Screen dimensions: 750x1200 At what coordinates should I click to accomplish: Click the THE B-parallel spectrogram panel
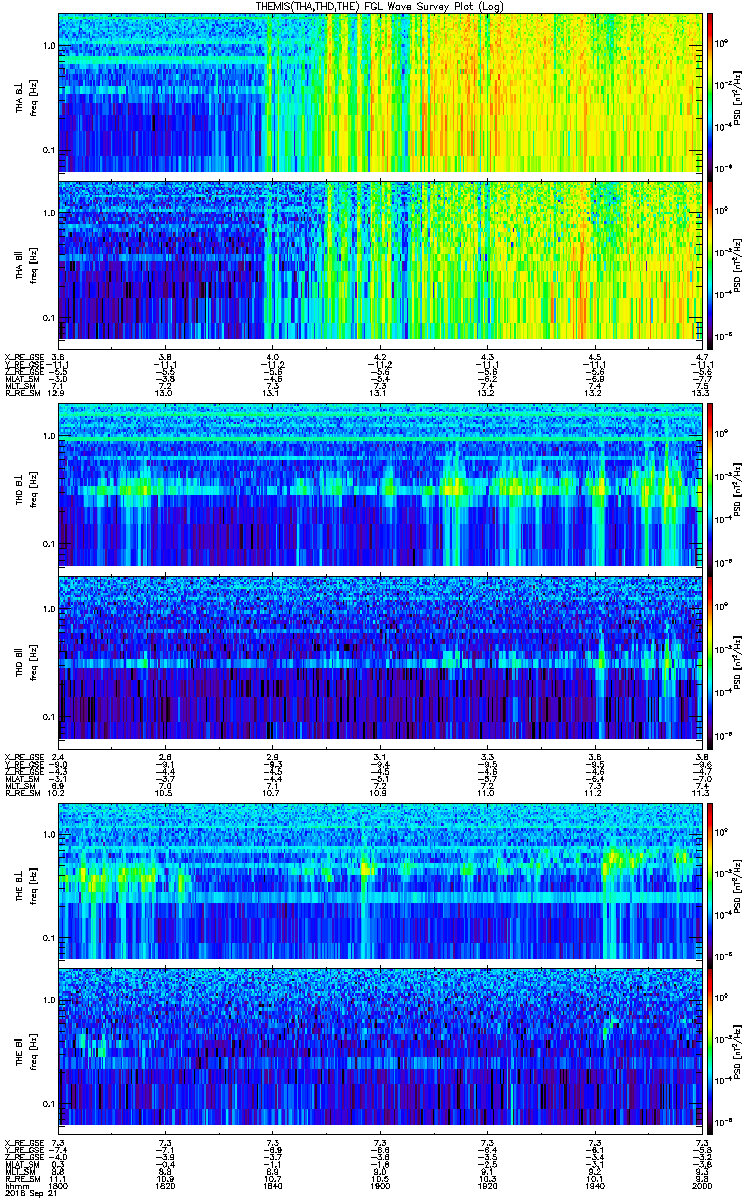tap(380, 1050)
